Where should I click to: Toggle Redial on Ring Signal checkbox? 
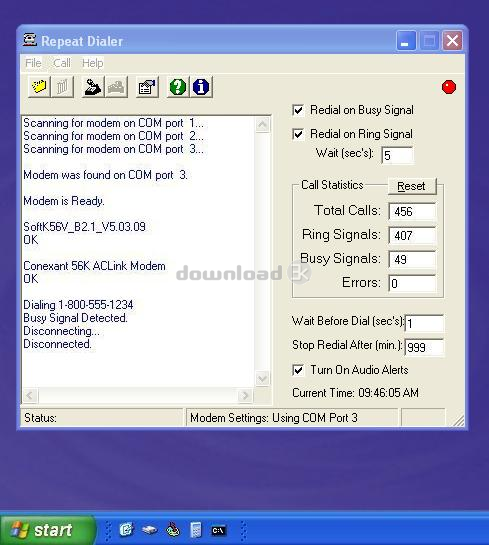(298, 134)
